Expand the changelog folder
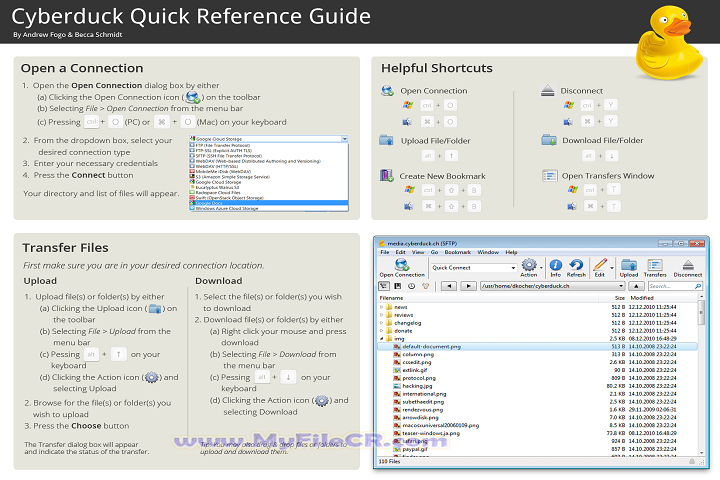Viewport: 720px width, 480px height. (x=382, y=323)
